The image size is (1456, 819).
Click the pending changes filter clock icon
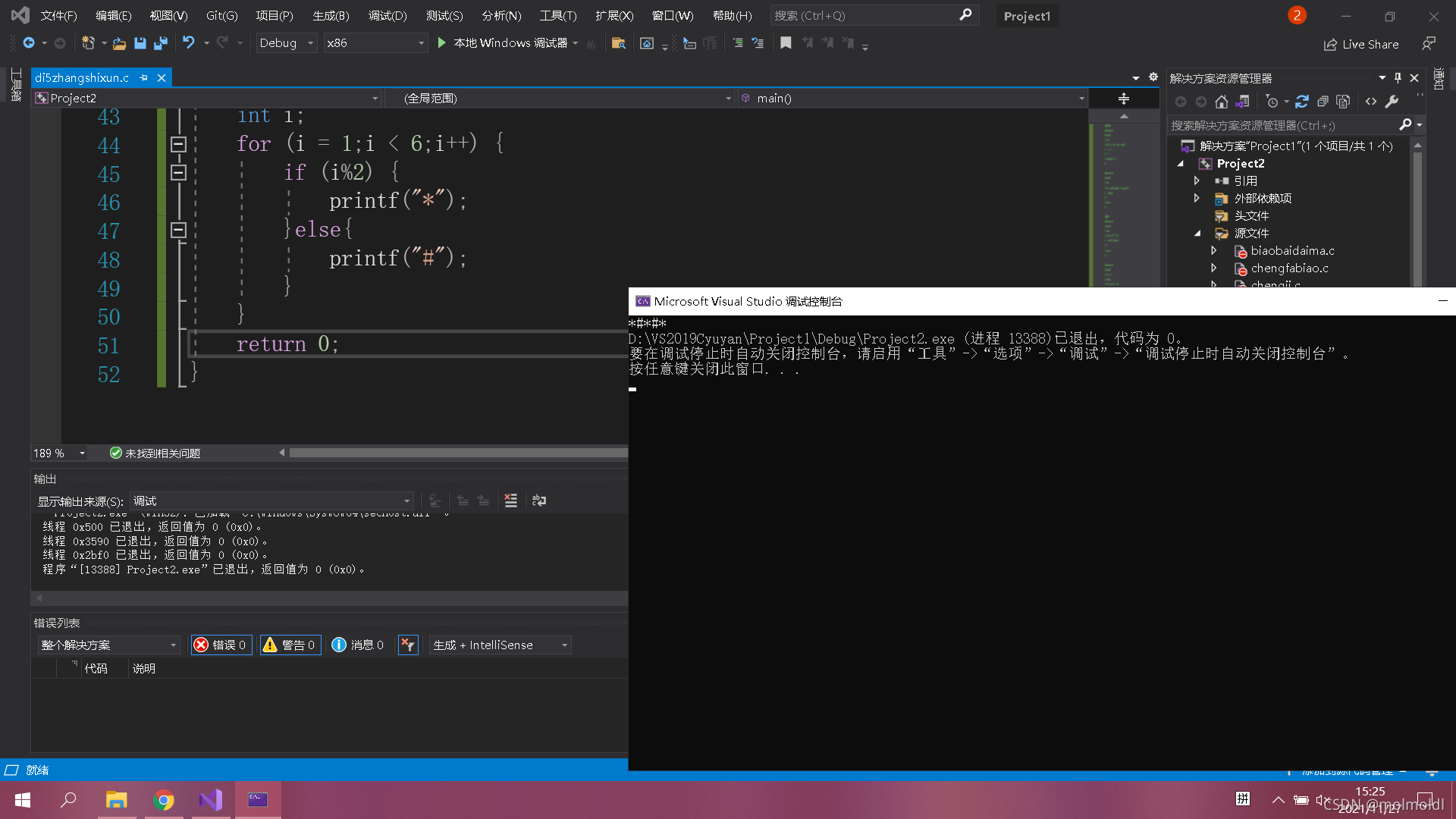(x=1272, y=102)
